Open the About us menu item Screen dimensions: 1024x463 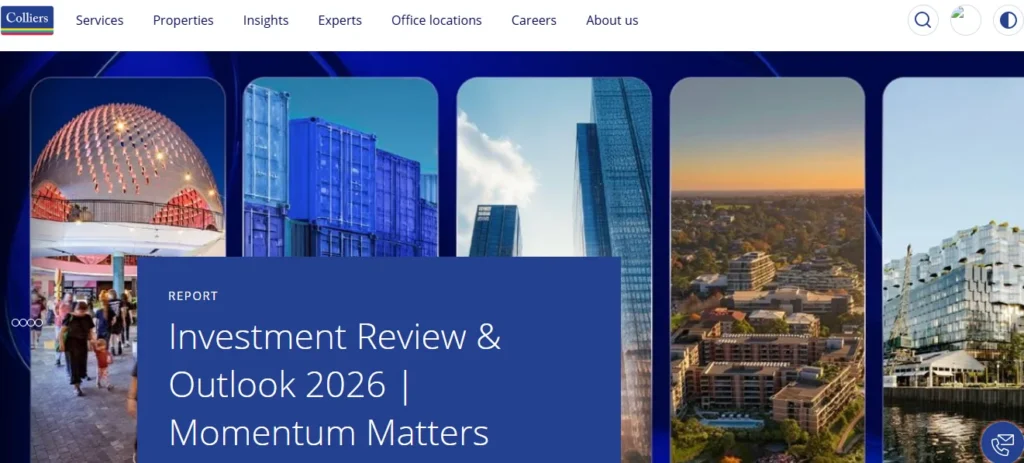click(x=612, y=20)
